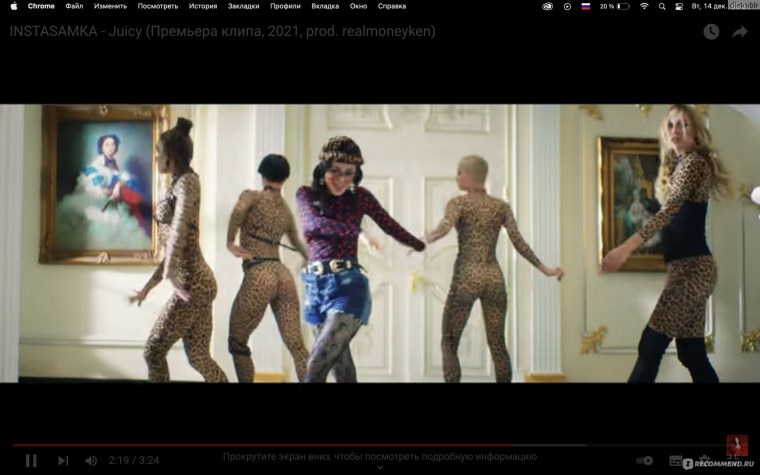Toggle the autoplay switch
760x475 pixels.
tap(644, 461)
